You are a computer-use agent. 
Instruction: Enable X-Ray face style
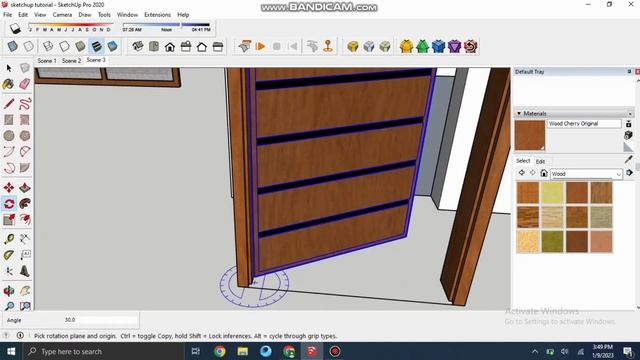[13, 47]
